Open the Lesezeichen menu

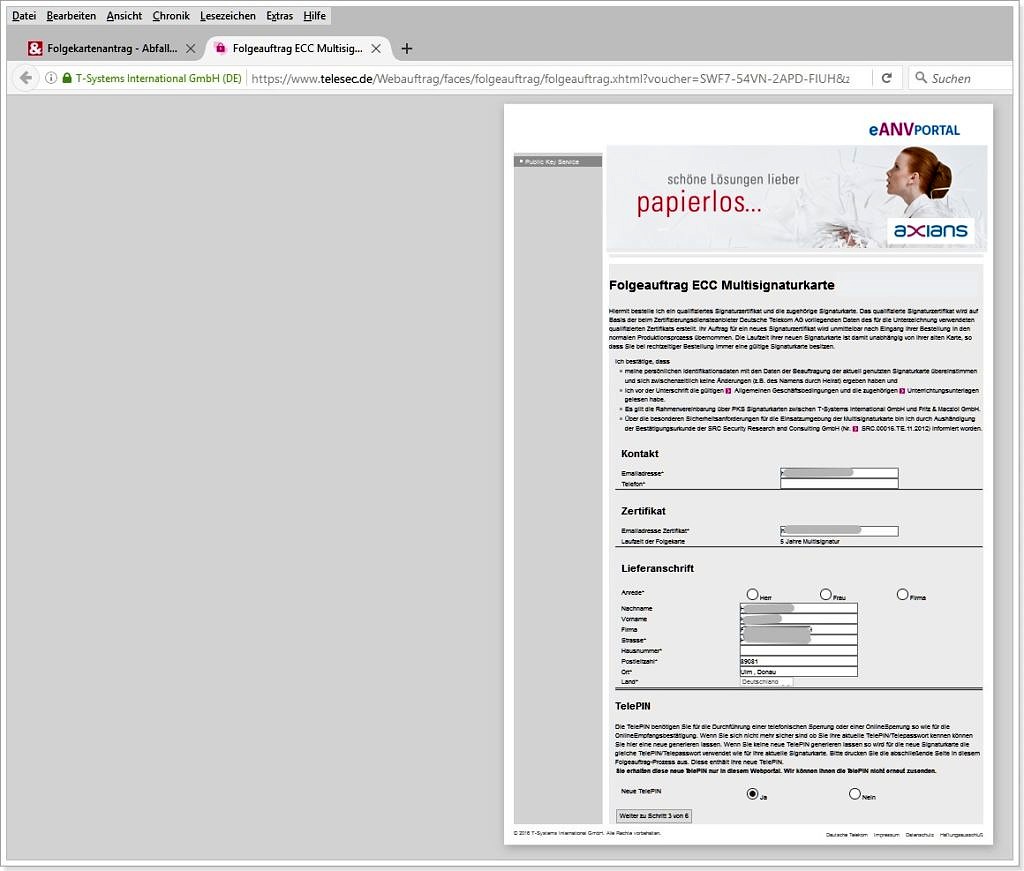(x=228, y=16)
